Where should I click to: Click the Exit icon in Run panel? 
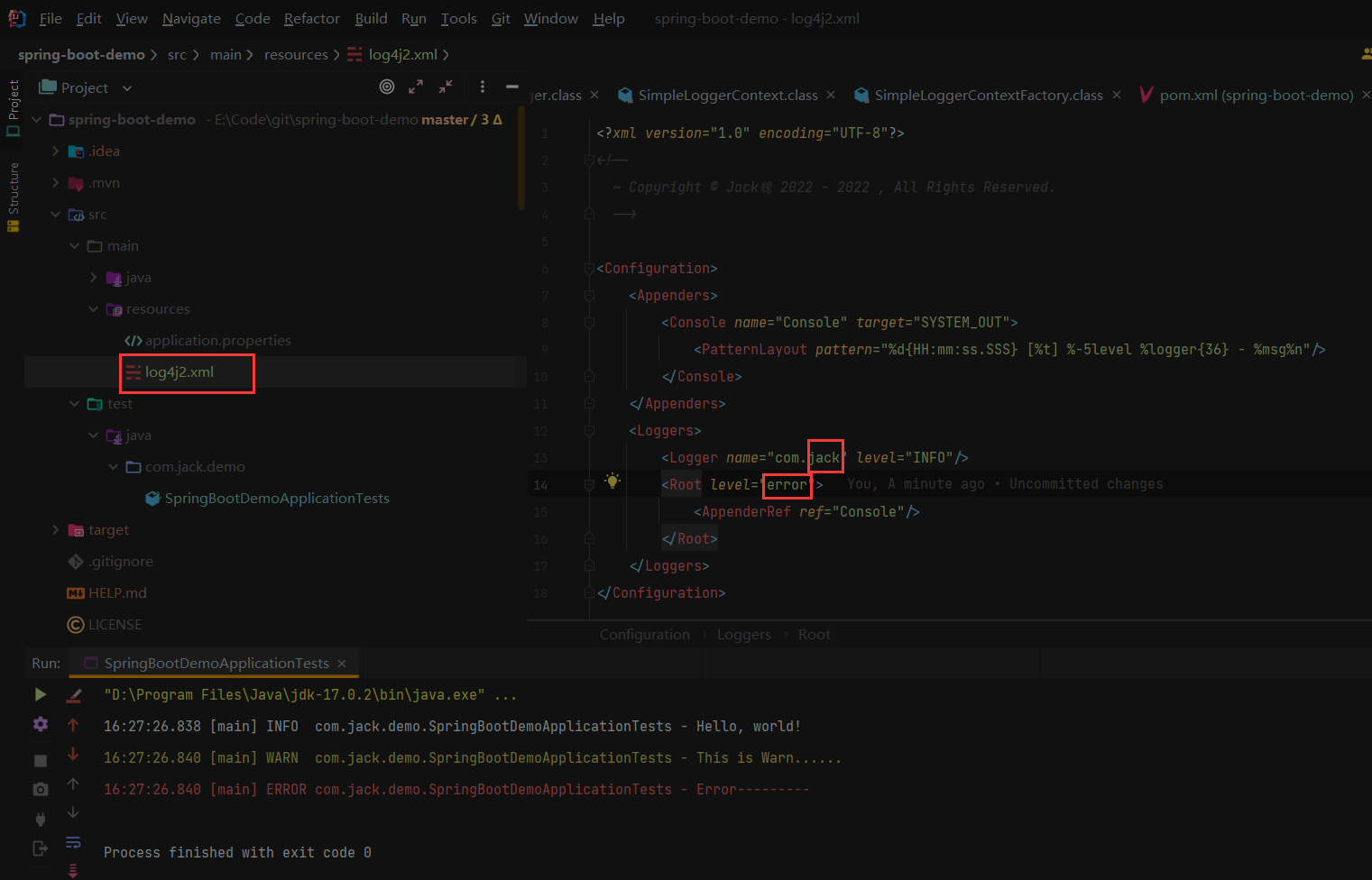41,848
